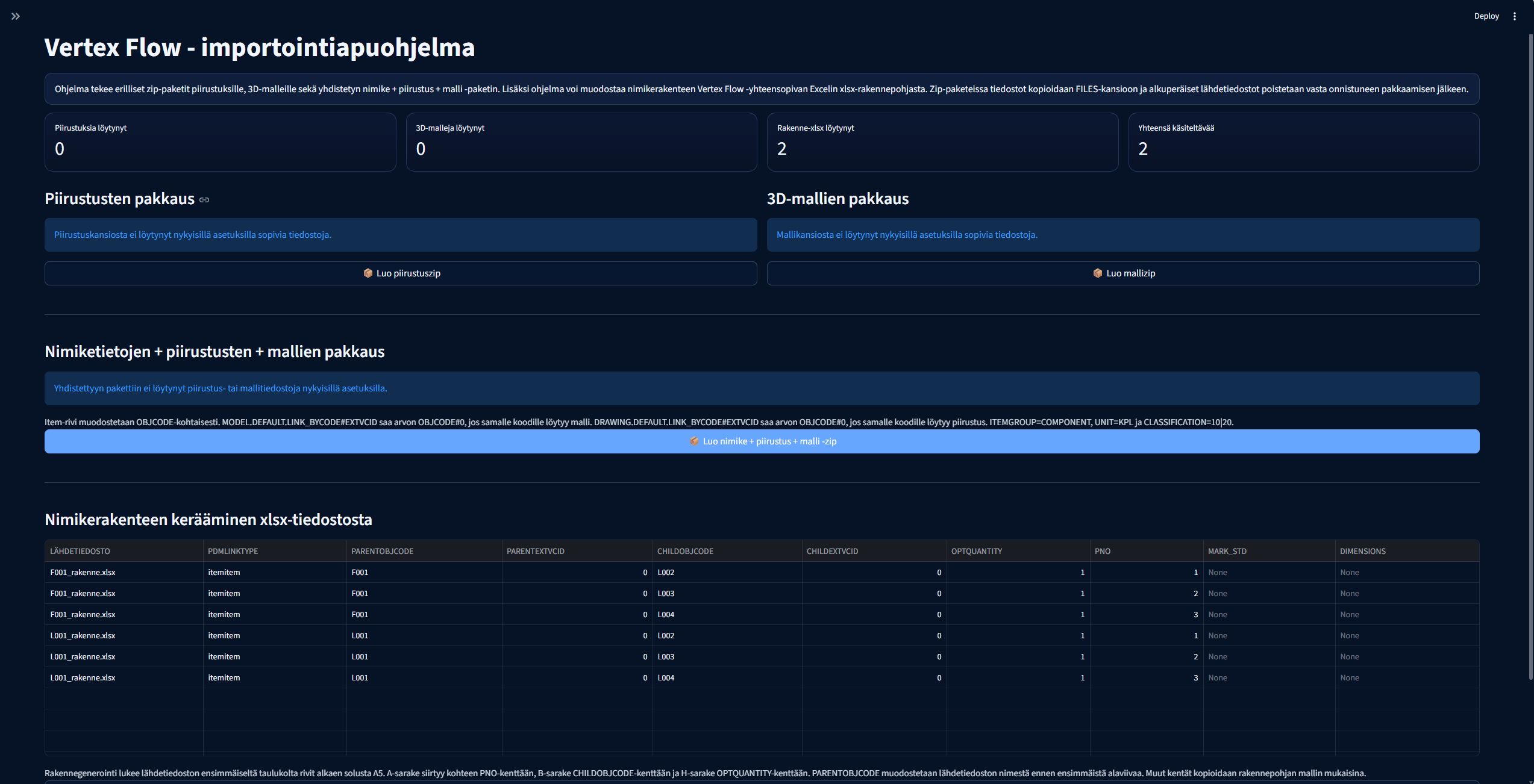Image resolution: width=1534 pixels, height=784 pixels.
Task: Expand the sidebar with double chevron icon
Action: click(16, 16)
